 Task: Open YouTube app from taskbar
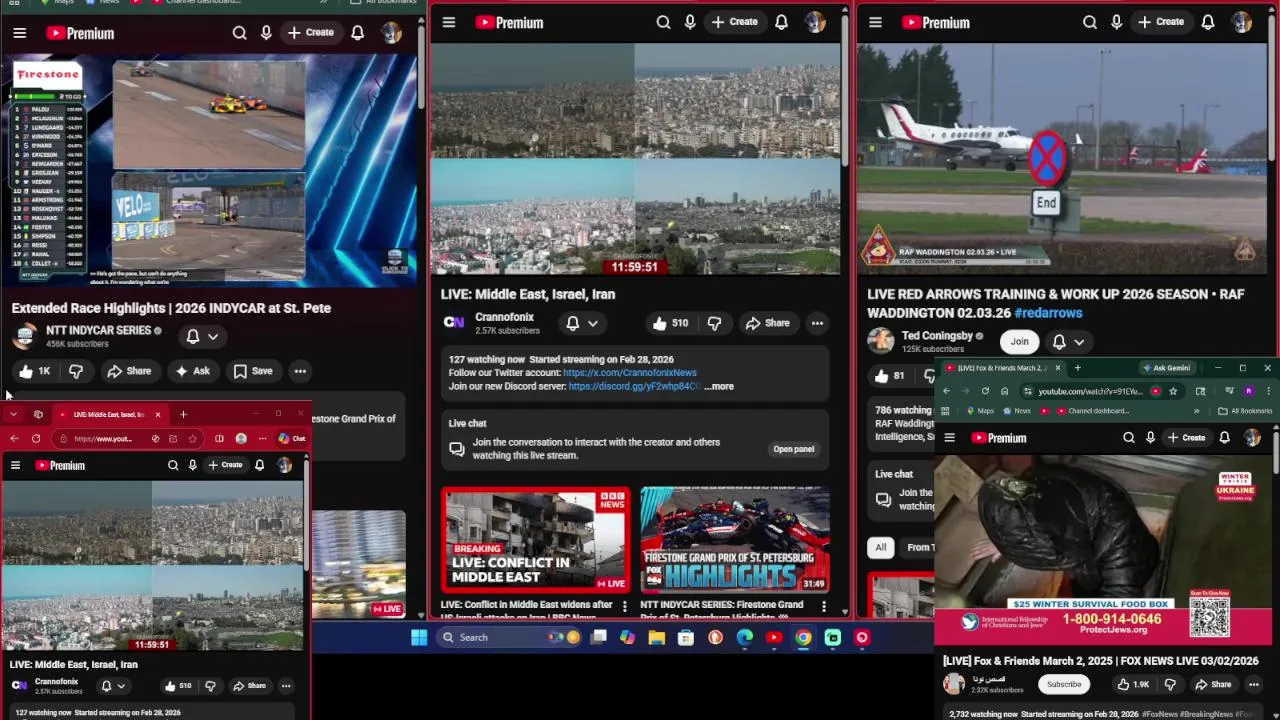pyautogui.click(x=774, y=637)
